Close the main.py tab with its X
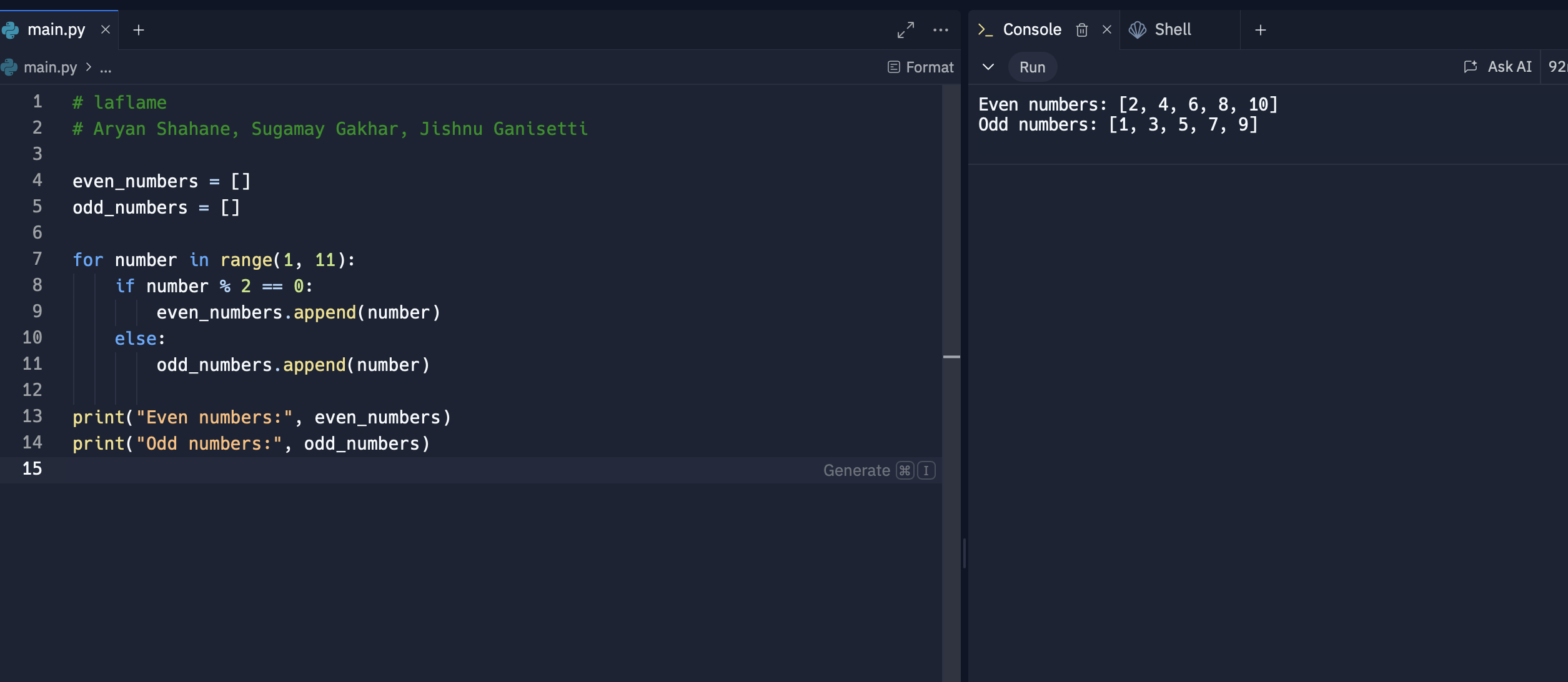The image size is (1568, 682). tap(106, 29)
